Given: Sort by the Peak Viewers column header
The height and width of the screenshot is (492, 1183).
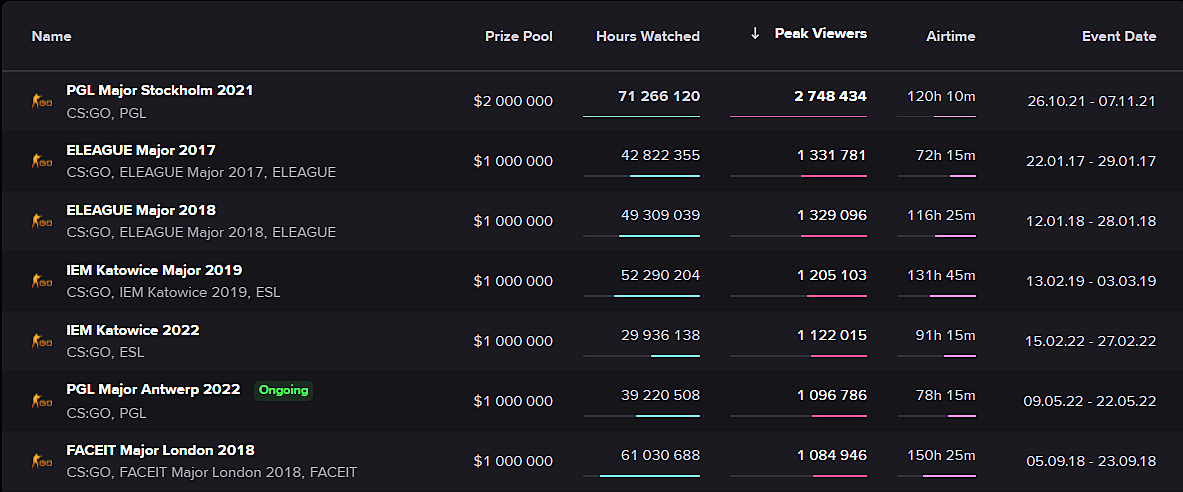Looking at the screenshot, I should 820,34.
